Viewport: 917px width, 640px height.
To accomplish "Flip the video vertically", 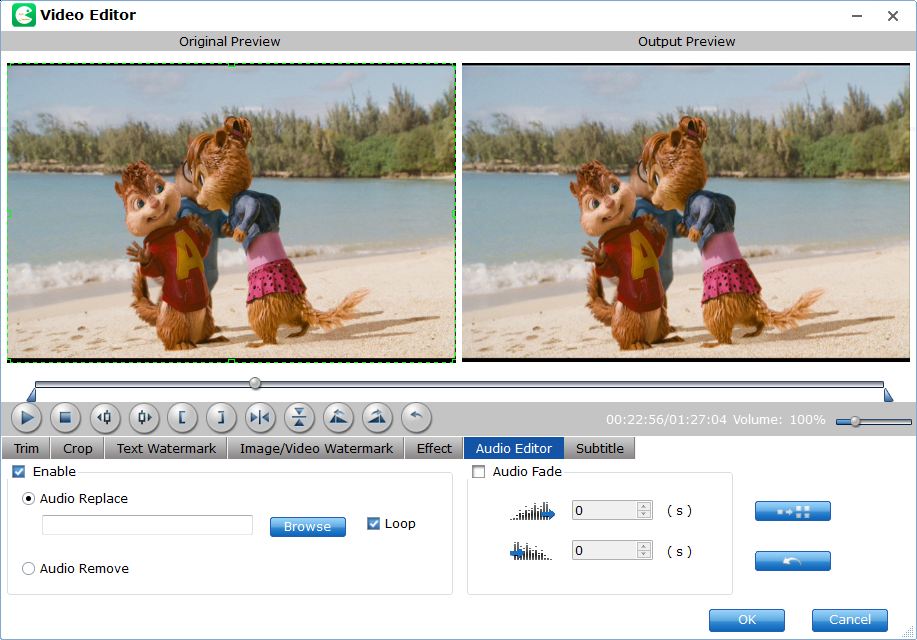I will (299, 417).
